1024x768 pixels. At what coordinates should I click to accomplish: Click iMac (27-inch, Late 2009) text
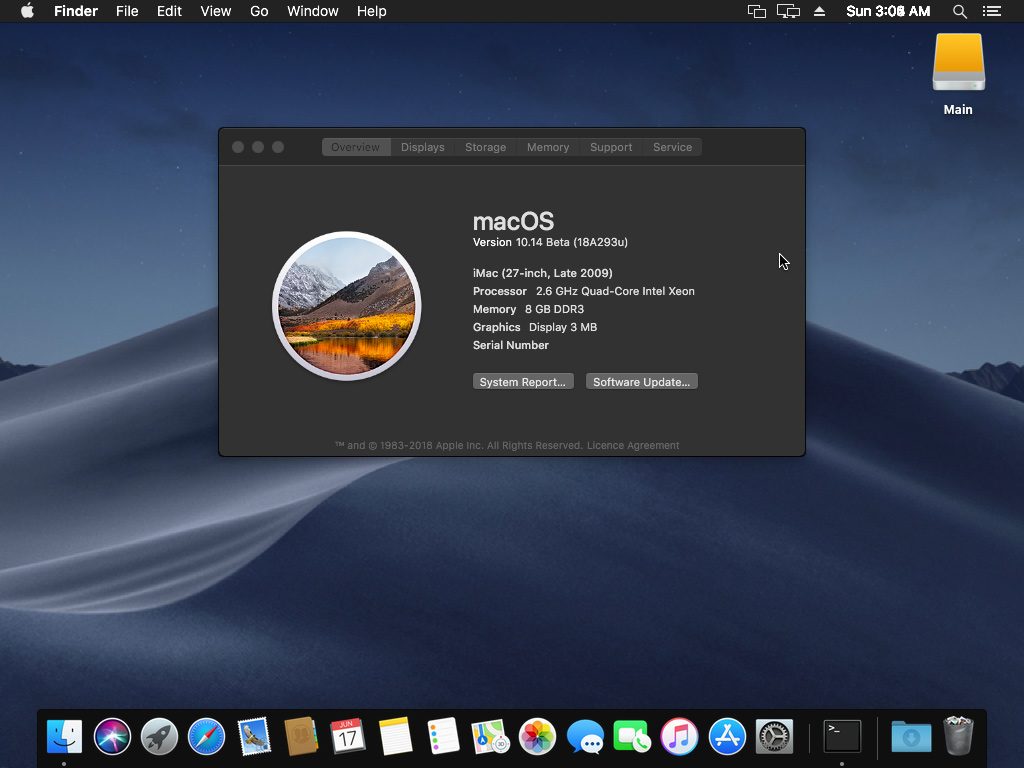543,273
